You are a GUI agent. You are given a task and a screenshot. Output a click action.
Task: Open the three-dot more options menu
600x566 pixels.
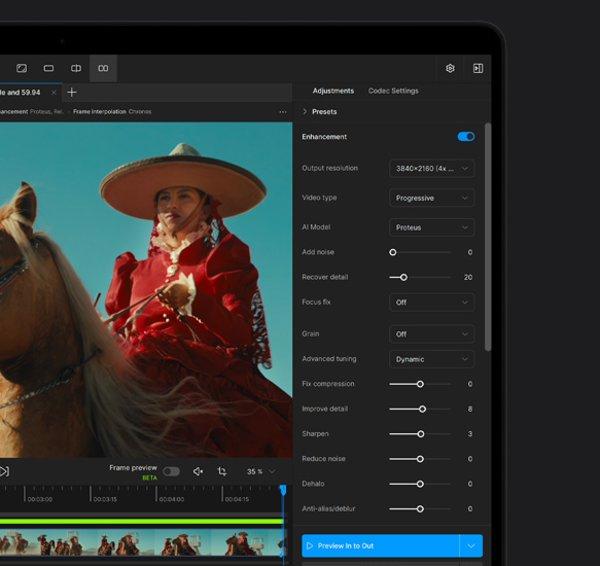[x=282, y=112]
